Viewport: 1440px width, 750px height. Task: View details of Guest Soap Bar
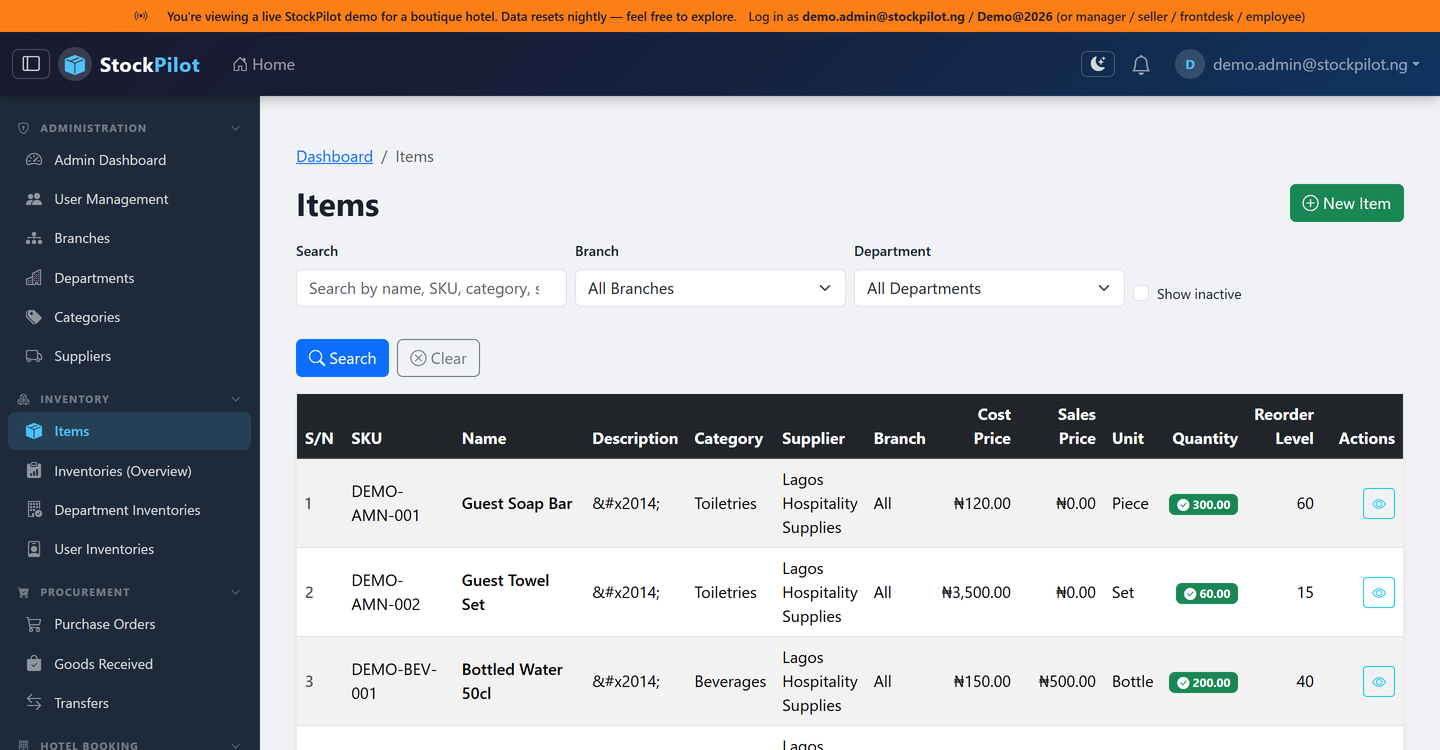pos(1378,504)
